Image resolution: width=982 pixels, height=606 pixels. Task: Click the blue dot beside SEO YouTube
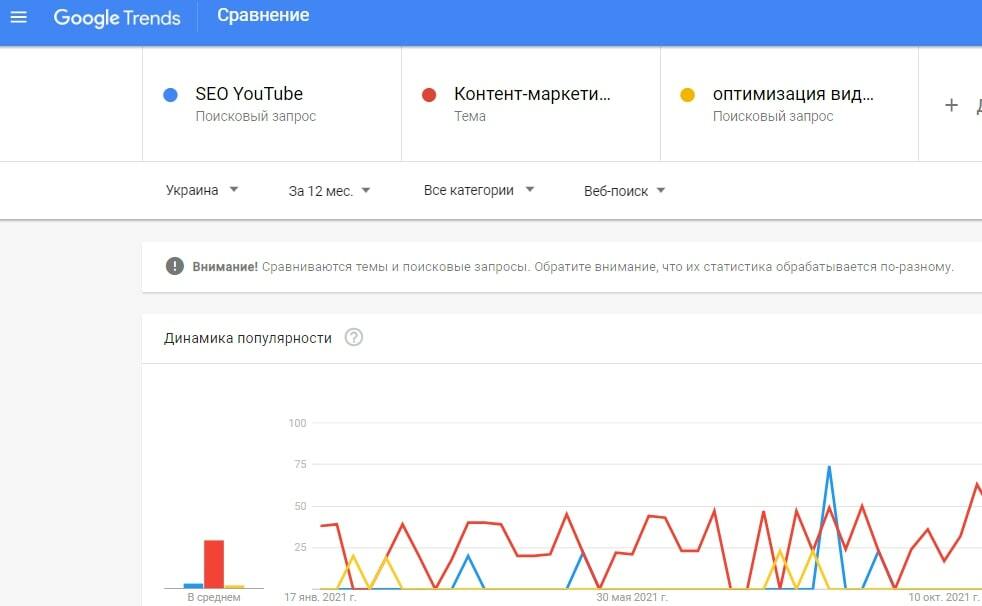tap(170, 95)
